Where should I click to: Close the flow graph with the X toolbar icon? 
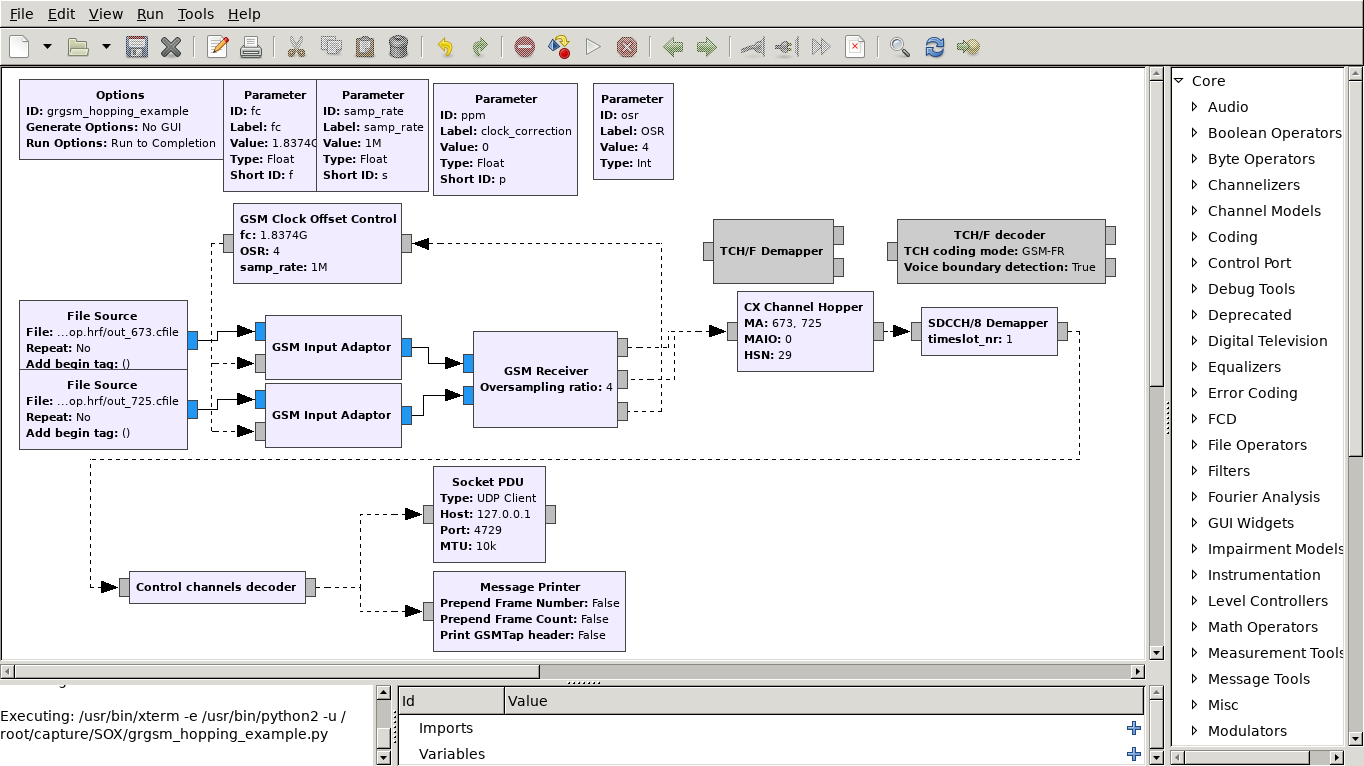coord(171,46)
